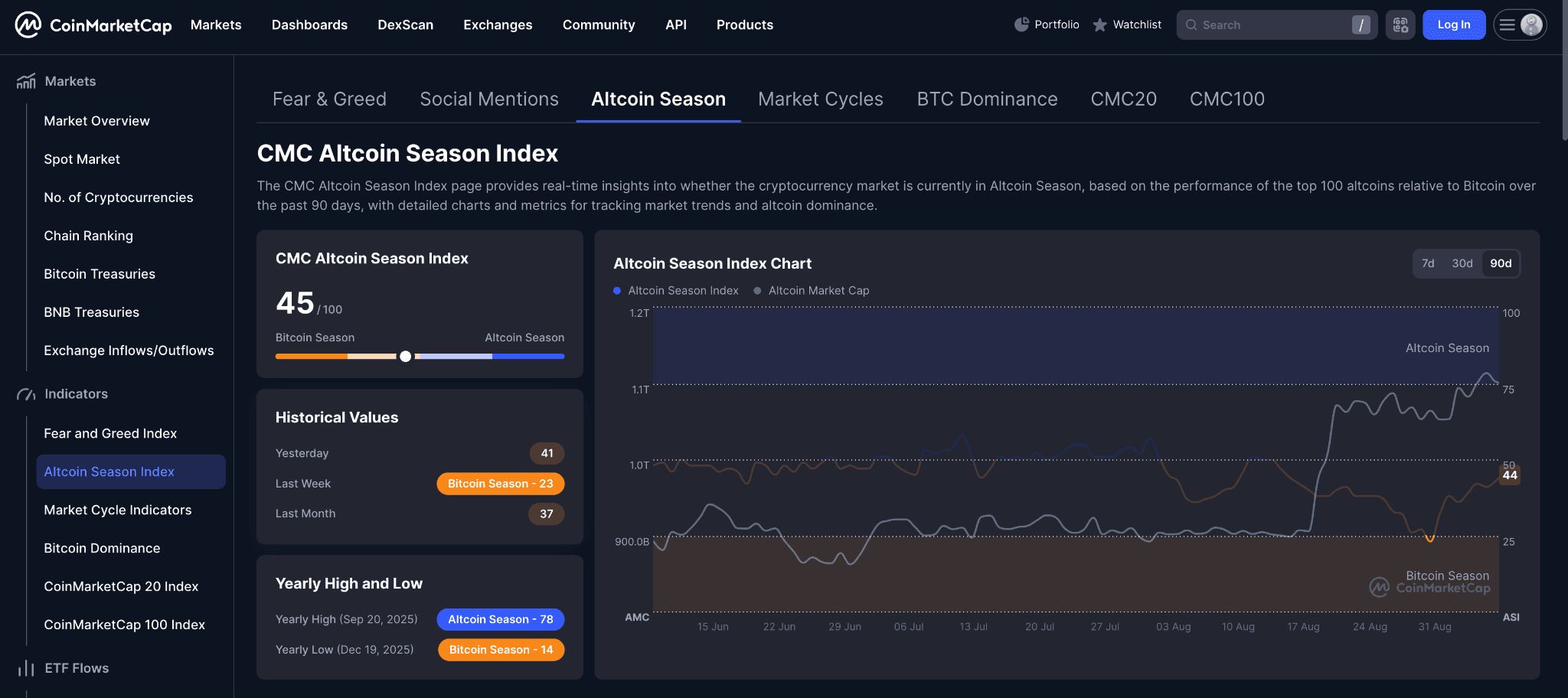The width and height of the screenshot is (1568, 698).
Task: Toggle the Altcoin Market Cap legend
Action: coord(812,291)
